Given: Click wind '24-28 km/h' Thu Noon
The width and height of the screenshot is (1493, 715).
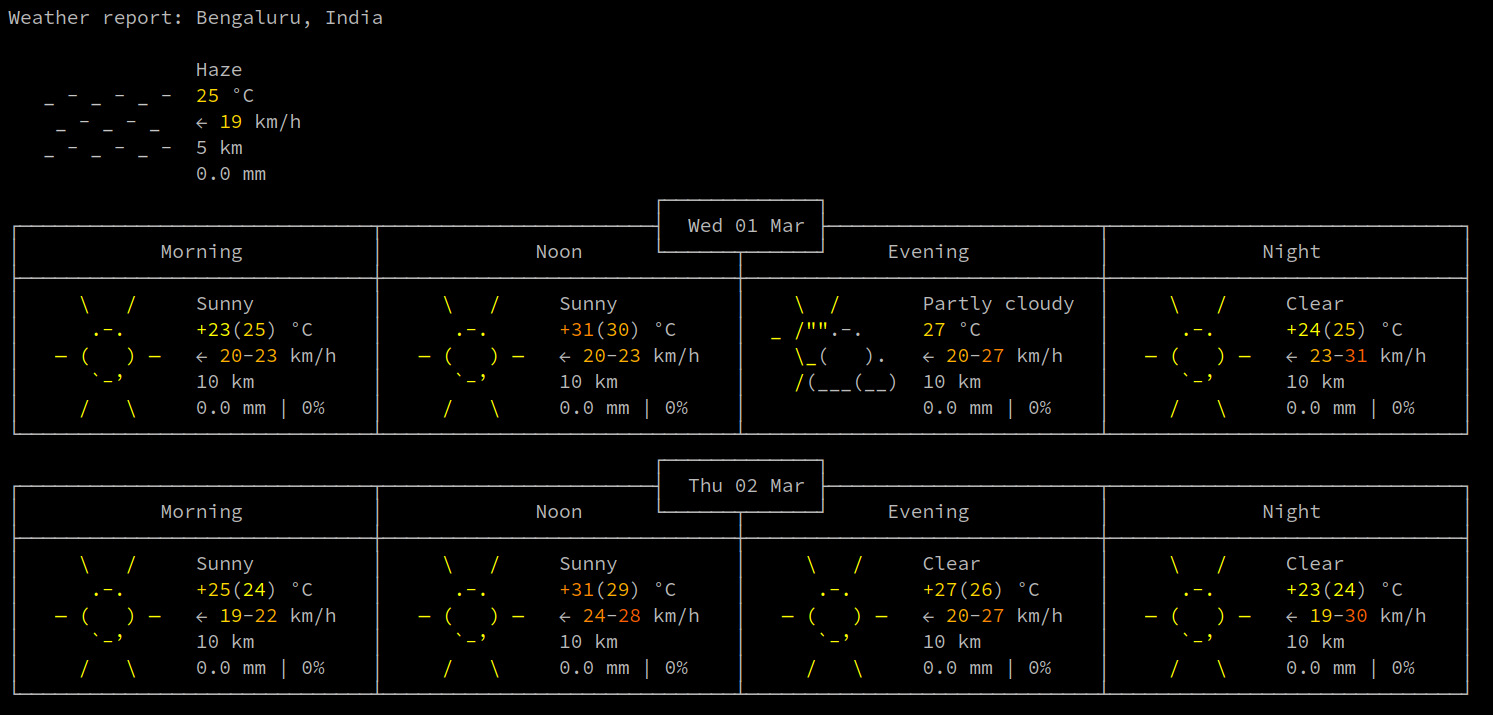Looking at the screenshot, I should click(641, 616).
